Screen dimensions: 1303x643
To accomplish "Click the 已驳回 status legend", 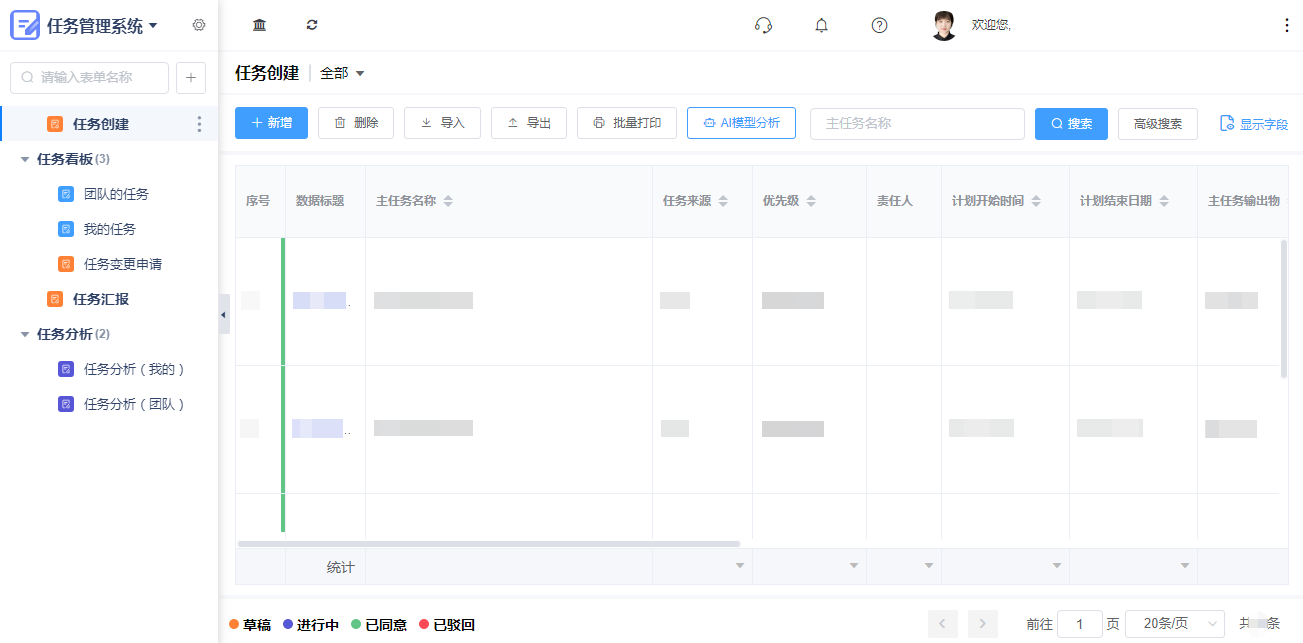I will coord(447,625).
